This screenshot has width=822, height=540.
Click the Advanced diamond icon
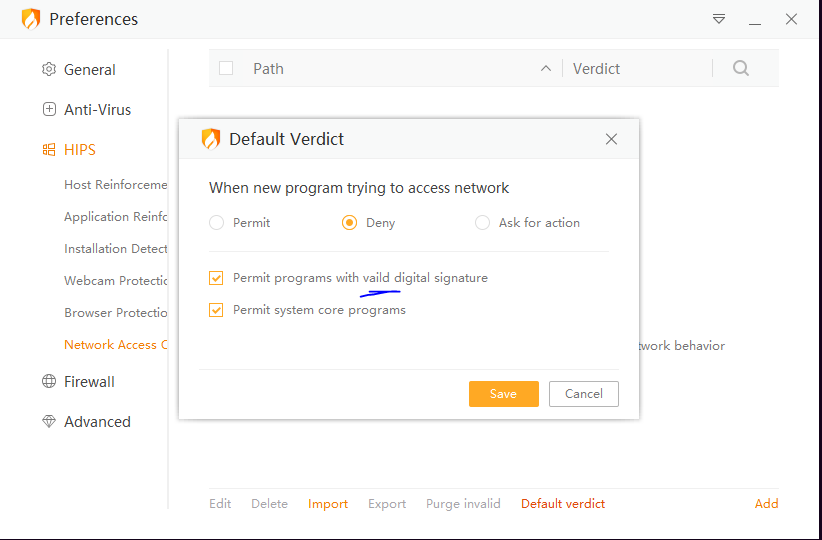click(49, 422)
